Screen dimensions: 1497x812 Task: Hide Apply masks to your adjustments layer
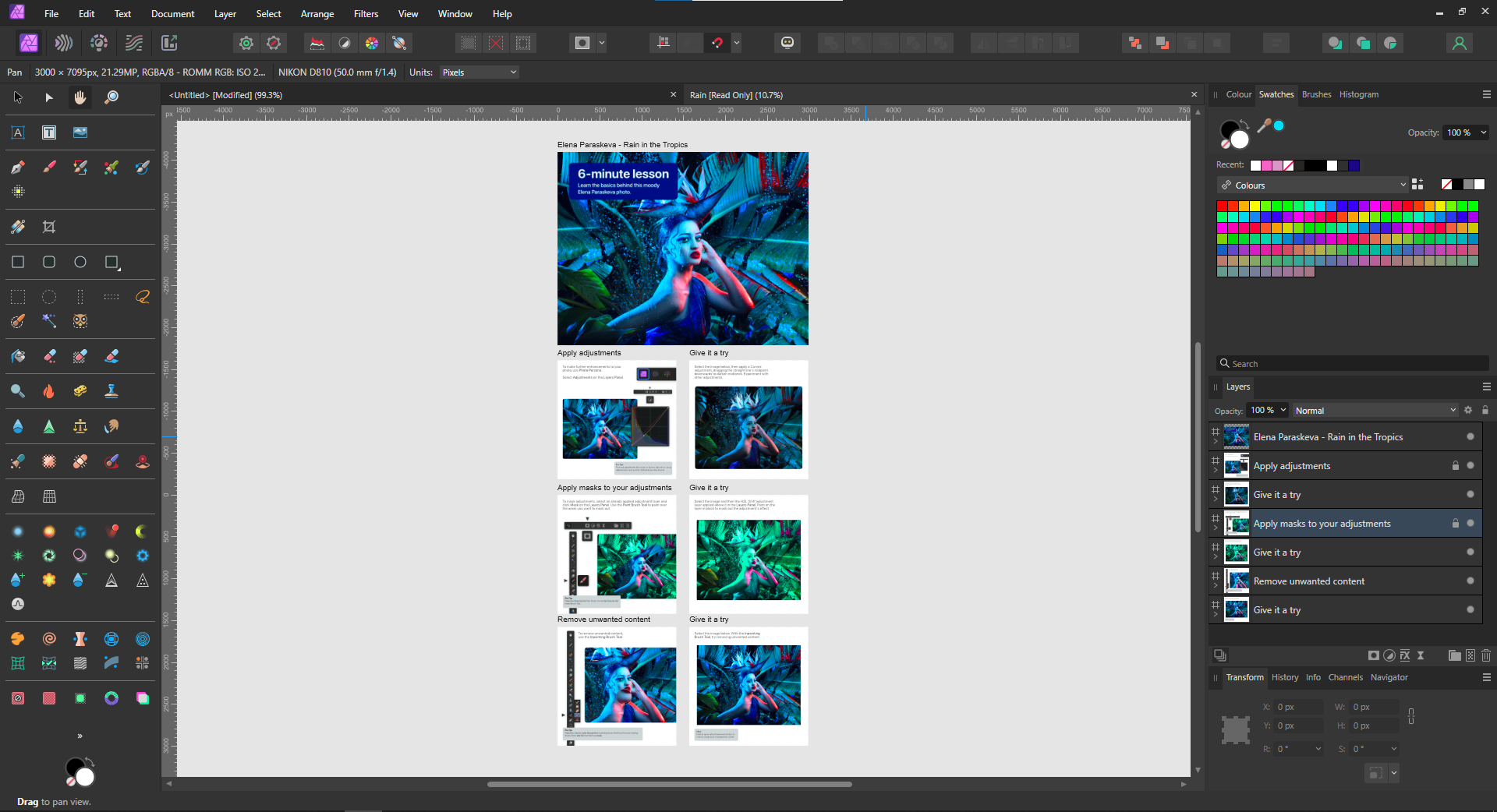click(1470, 524)
